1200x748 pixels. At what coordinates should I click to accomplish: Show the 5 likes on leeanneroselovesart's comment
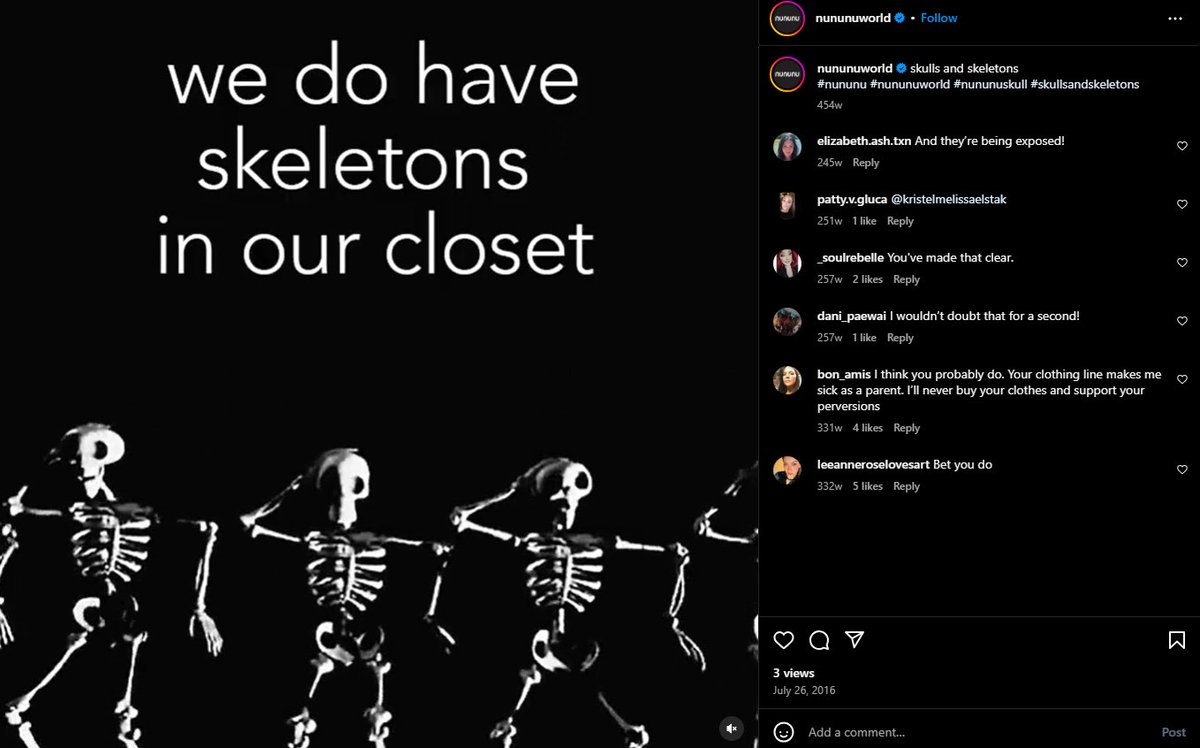868,486
